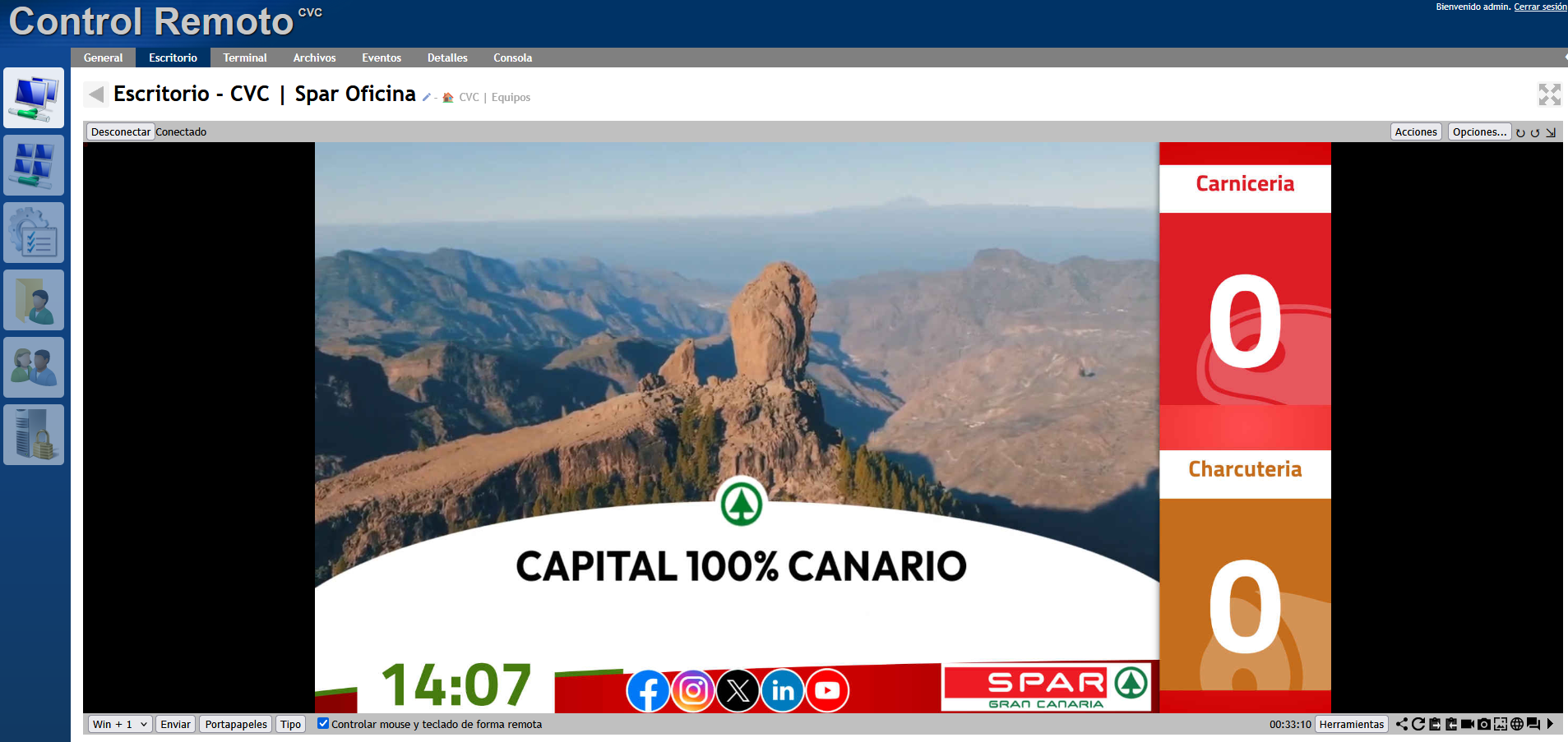Click the Desconectar button

(121, 131)
